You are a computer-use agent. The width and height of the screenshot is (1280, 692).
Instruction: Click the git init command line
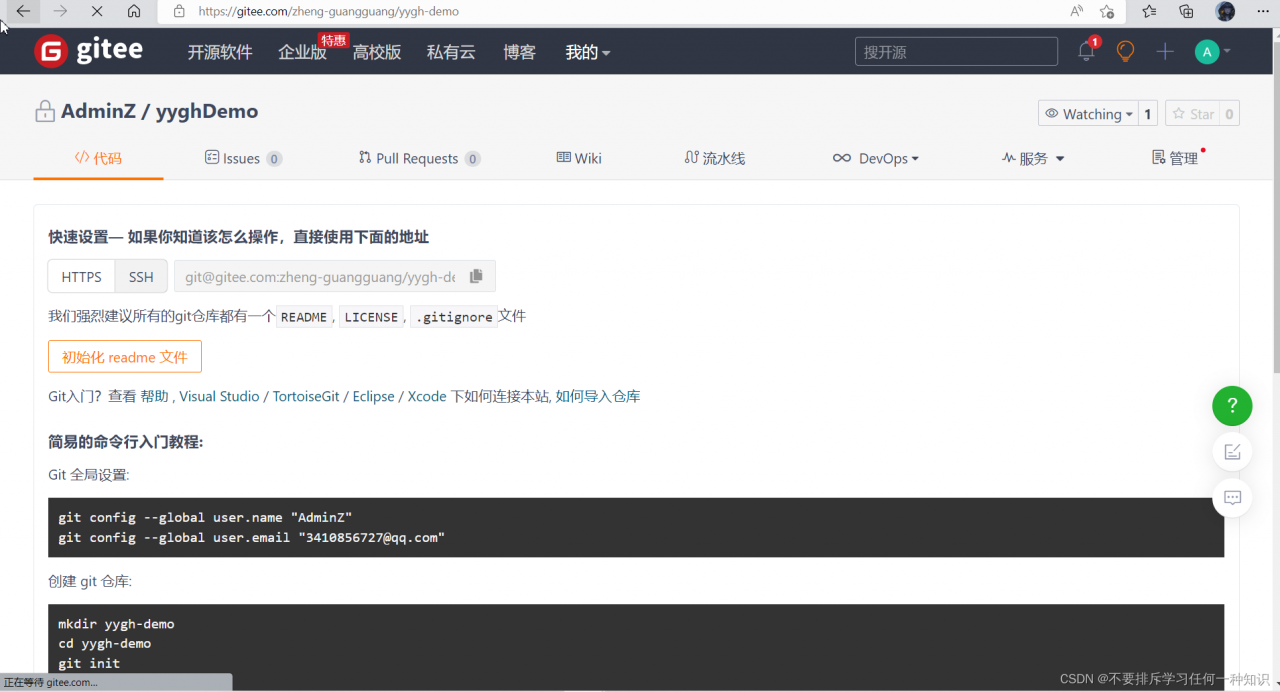pos(89,663)
